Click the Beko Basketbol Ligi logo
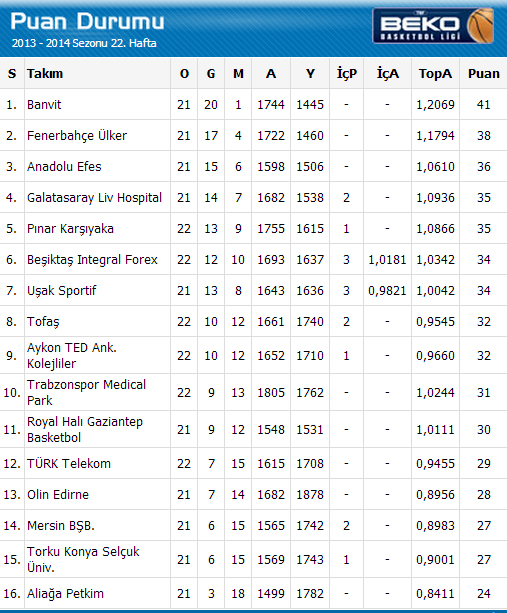The image size is (507, 613). [433, 26]
